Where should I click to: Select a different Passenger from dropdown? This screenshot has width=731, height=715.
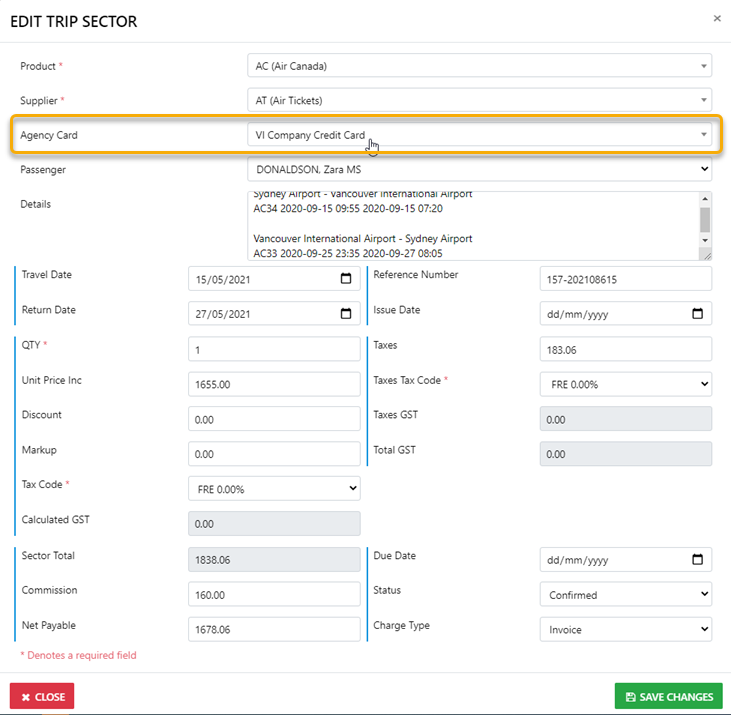coord(479,170)
